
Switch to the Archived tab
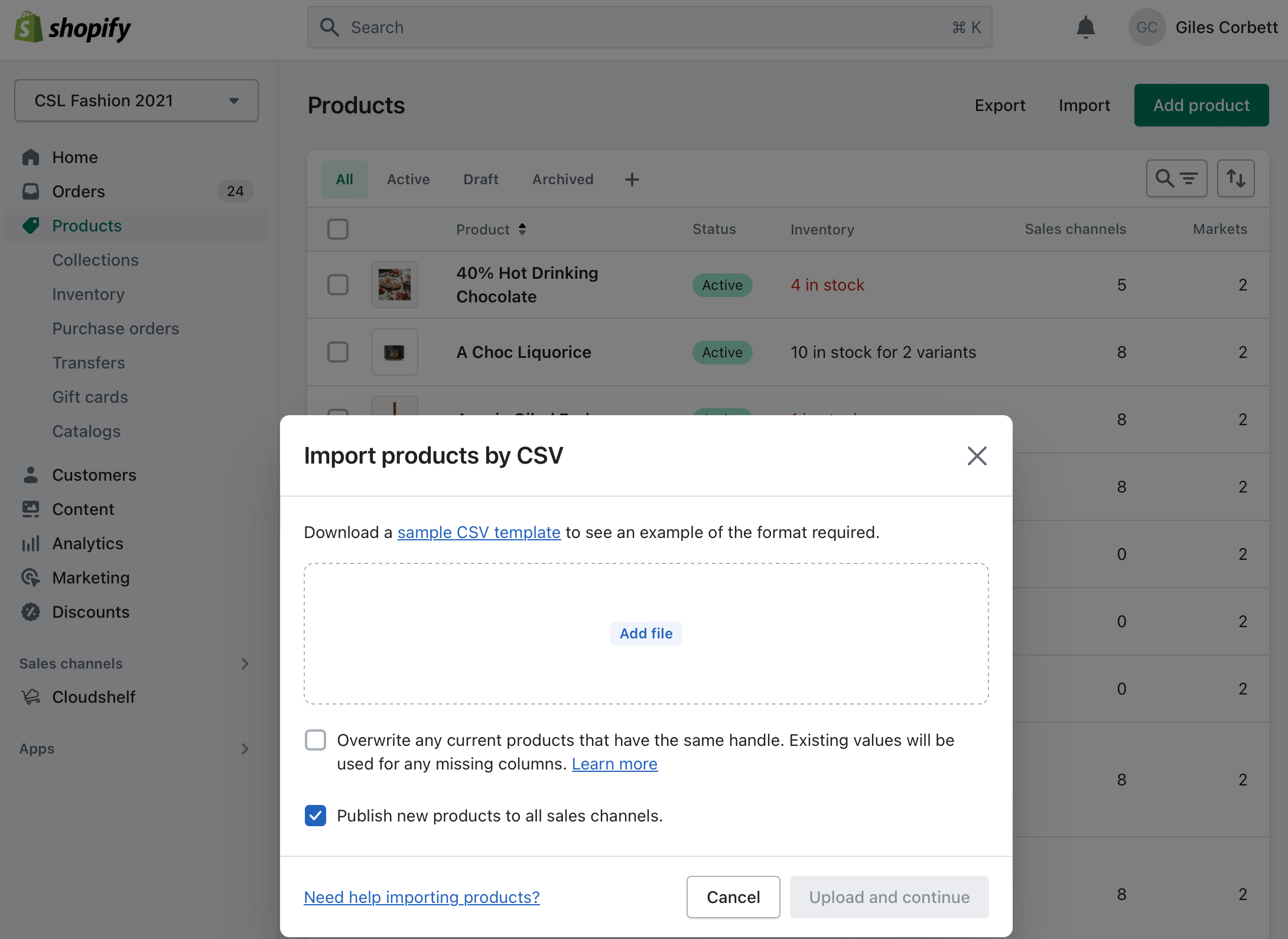click(563, 180)
